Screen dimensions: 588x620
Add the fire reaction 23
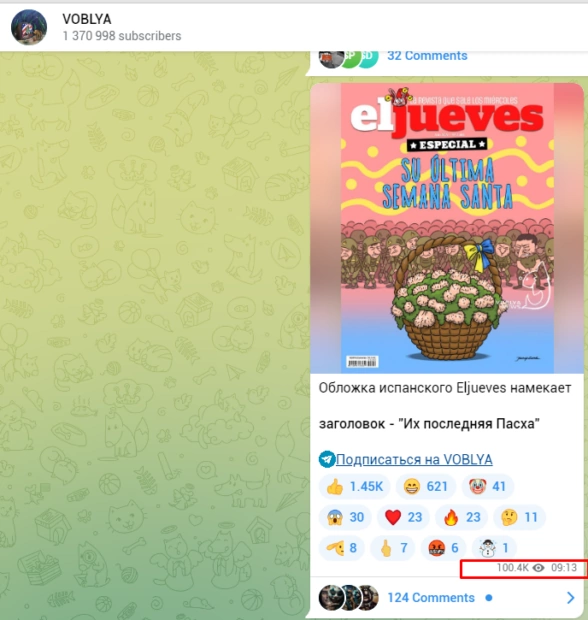pyautogui.click(x=461, y=517)
